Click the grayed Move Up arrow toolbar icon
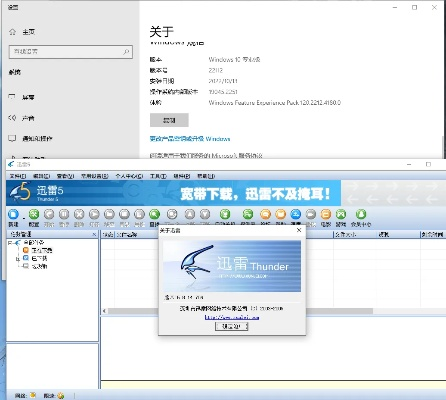446x400 pixels. click(190, 214)
